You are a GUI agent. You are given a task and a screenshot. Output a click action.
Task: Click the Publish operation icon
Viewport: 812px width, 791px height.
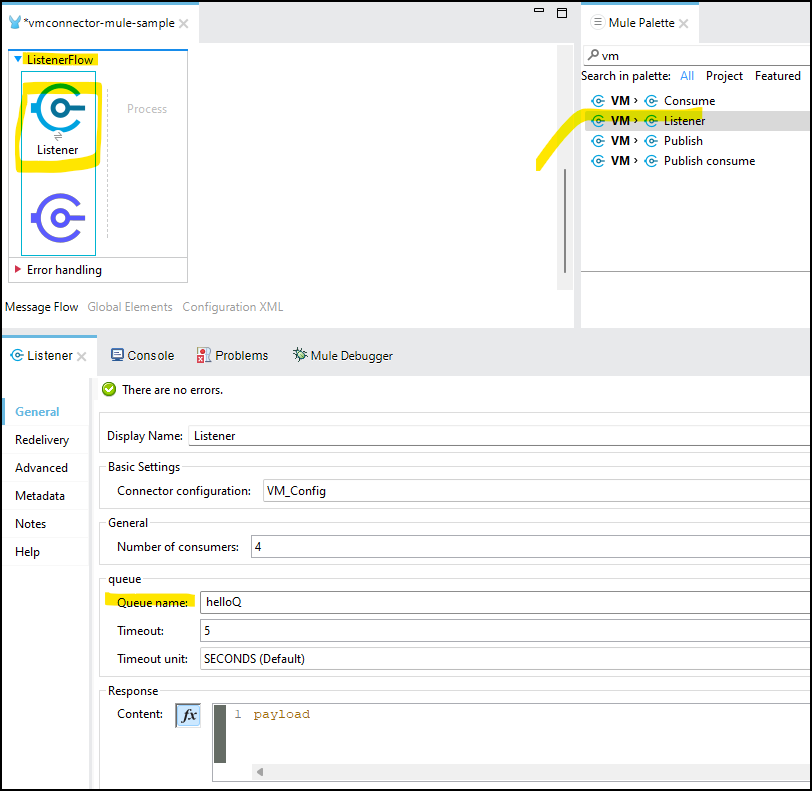(651, 141)
